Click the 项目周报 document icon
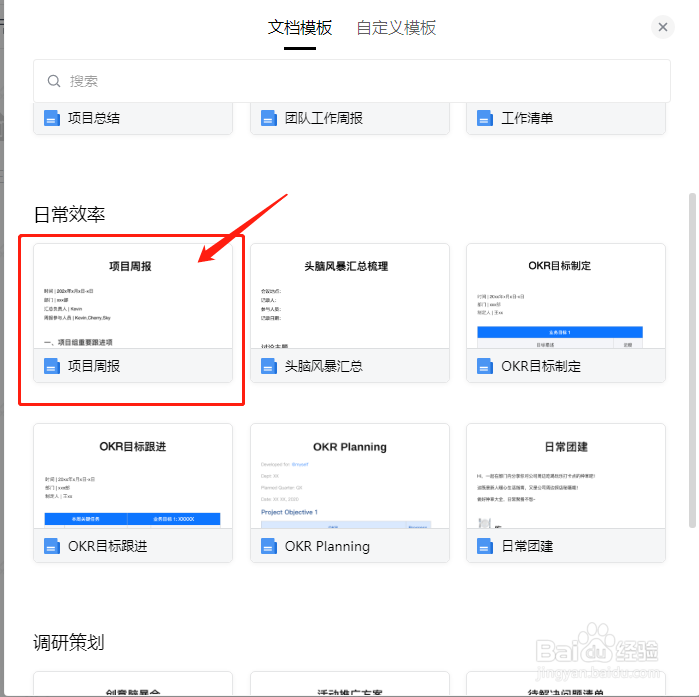 point(52,366)
